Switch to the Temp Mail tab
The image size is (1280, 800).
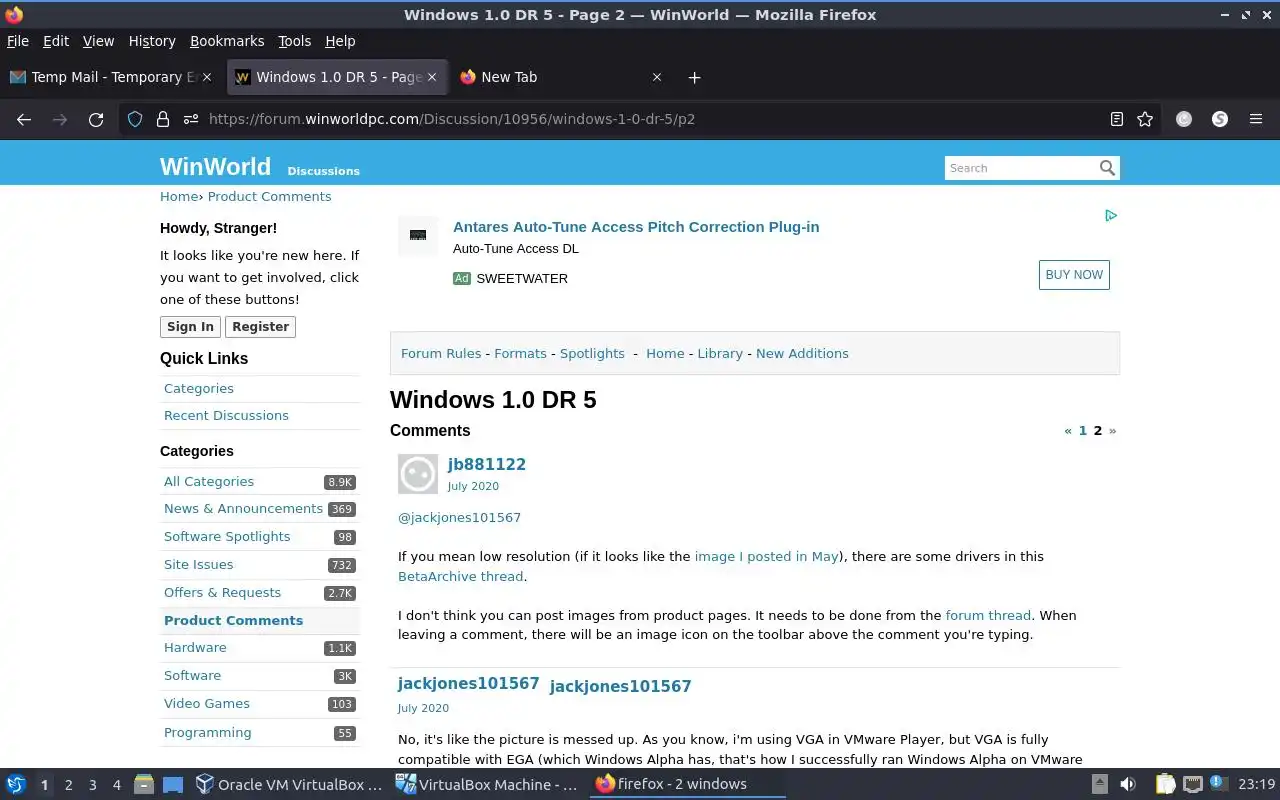(110, 77)
